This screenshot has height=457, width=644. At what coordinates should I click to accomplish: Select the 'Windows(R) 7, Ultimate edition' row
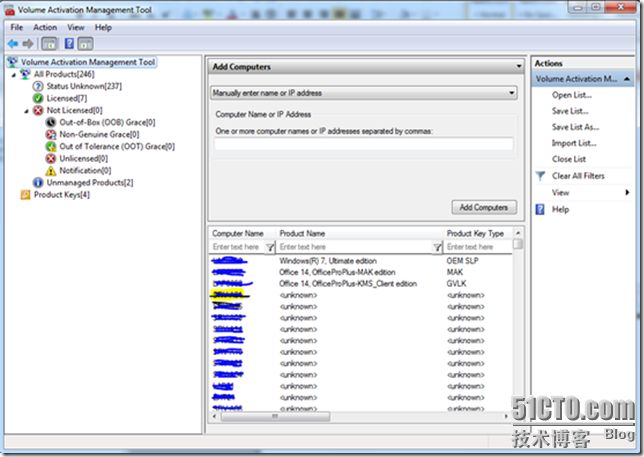[x=361, y=261]
